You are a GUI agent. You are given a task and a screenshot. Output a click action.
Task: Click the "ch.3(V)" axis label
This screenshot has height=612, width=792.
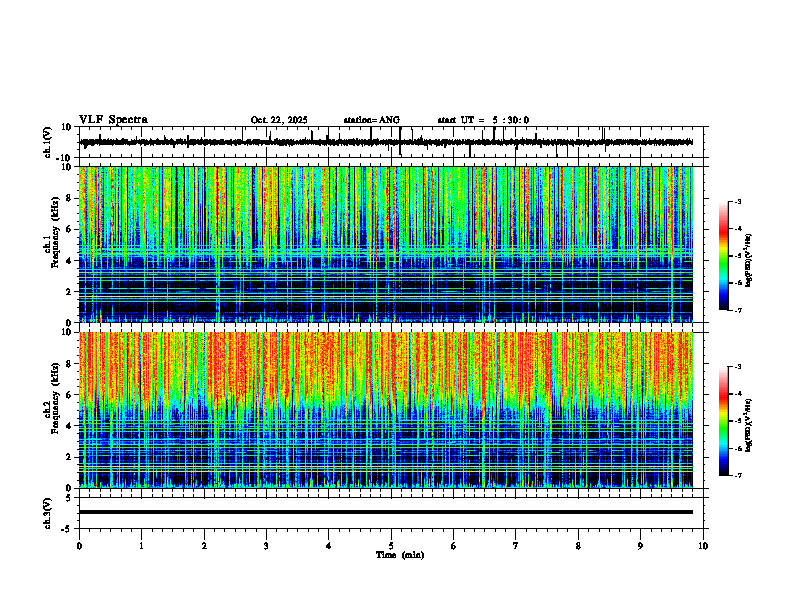47,513
